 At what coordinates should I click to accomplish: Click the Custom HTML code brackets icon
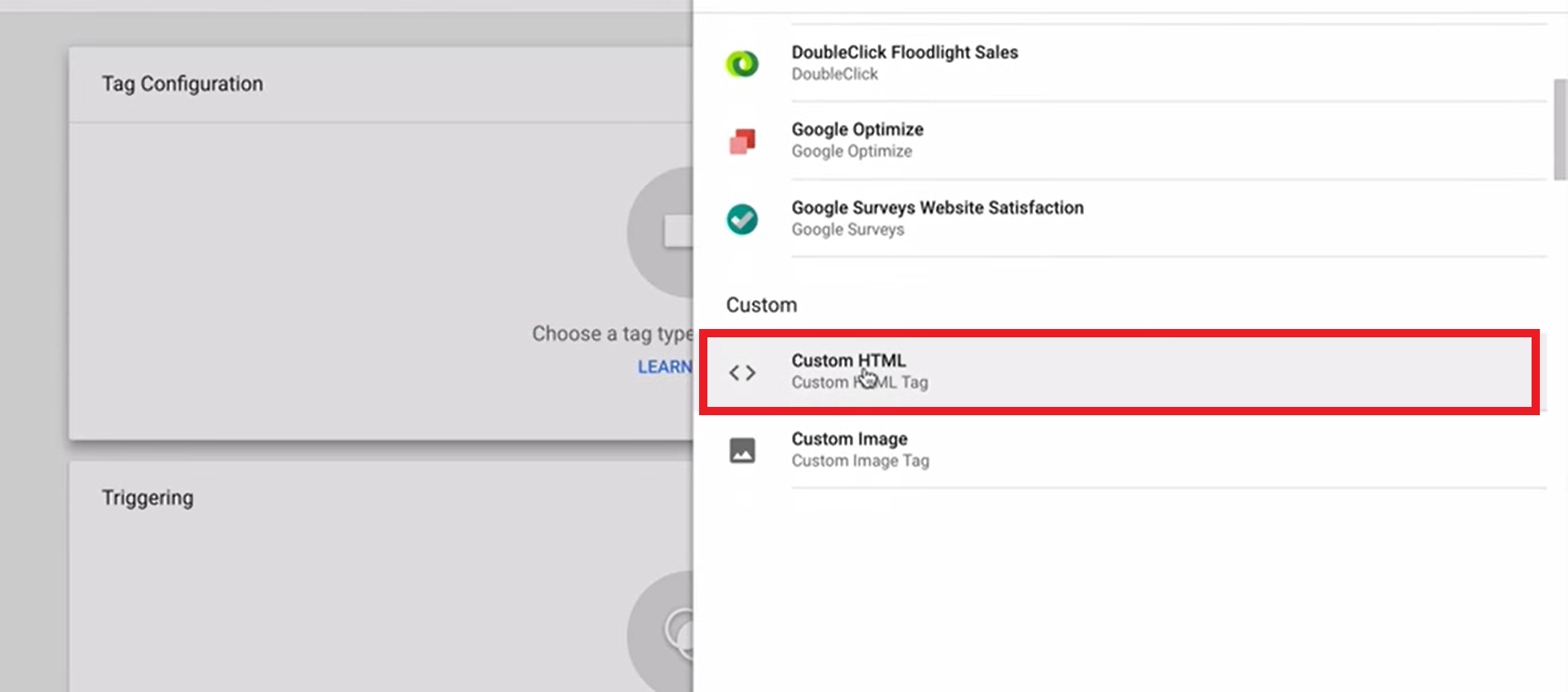coord(742,373)
